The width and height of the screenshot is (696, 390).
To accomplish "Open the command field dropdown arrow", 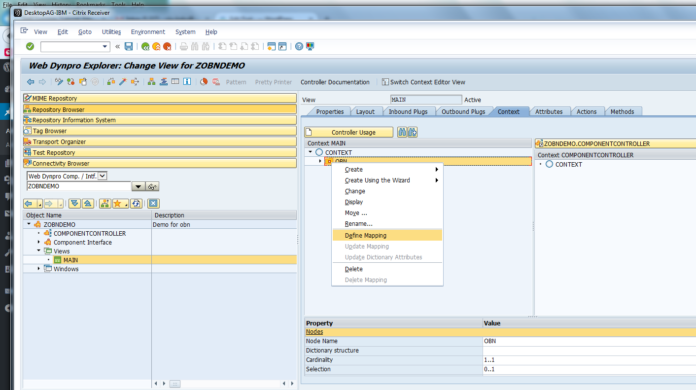I will 105,46.
